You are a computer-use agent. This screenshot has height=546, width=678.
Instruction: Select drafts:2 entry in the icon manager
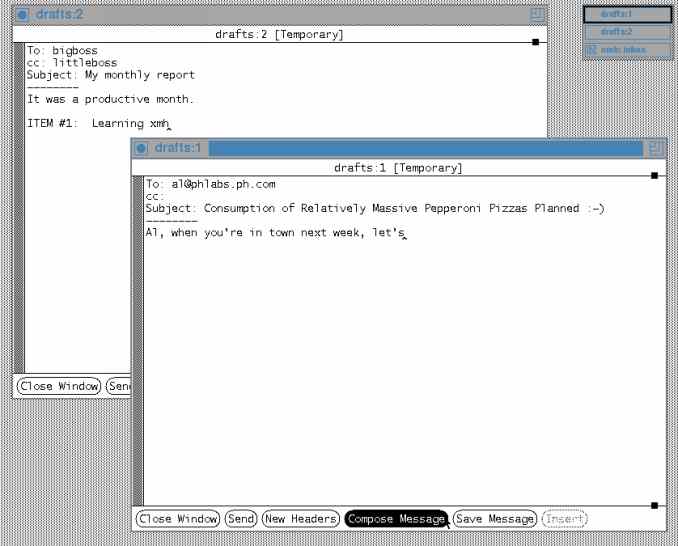pos(616,32)
